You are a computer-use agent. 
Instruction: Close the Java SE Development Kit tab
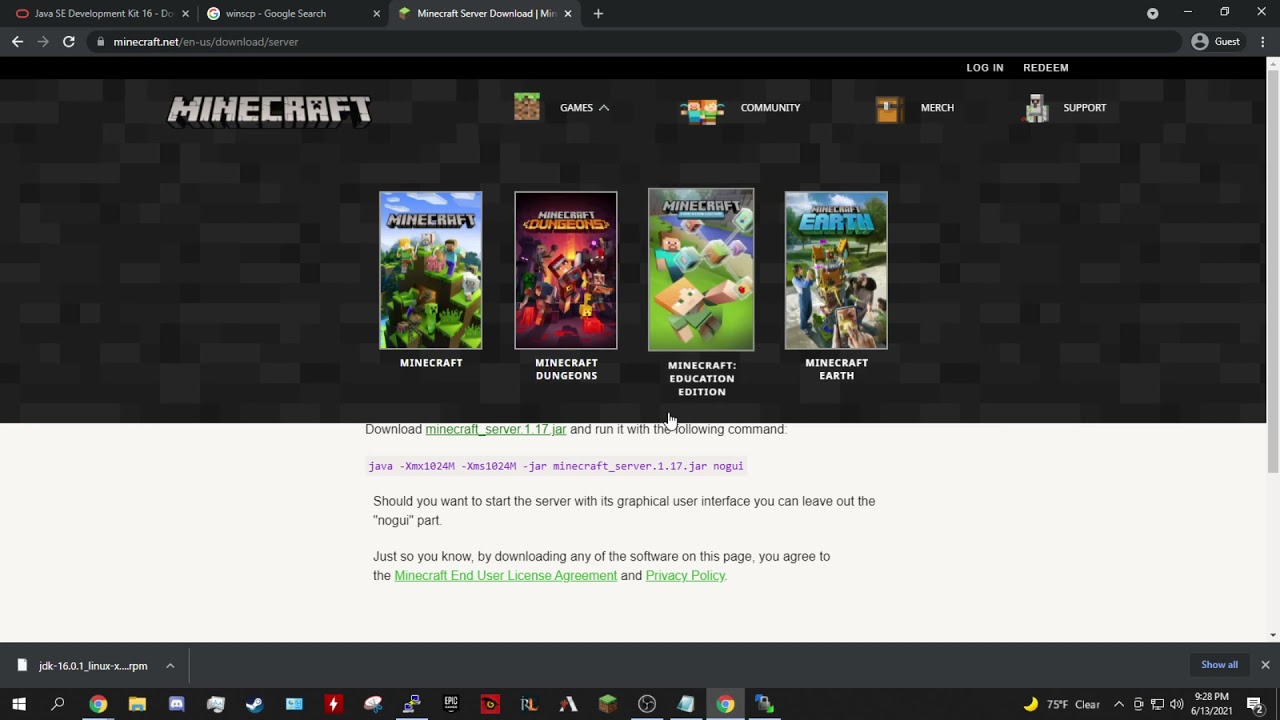click(x=185, y=14)
